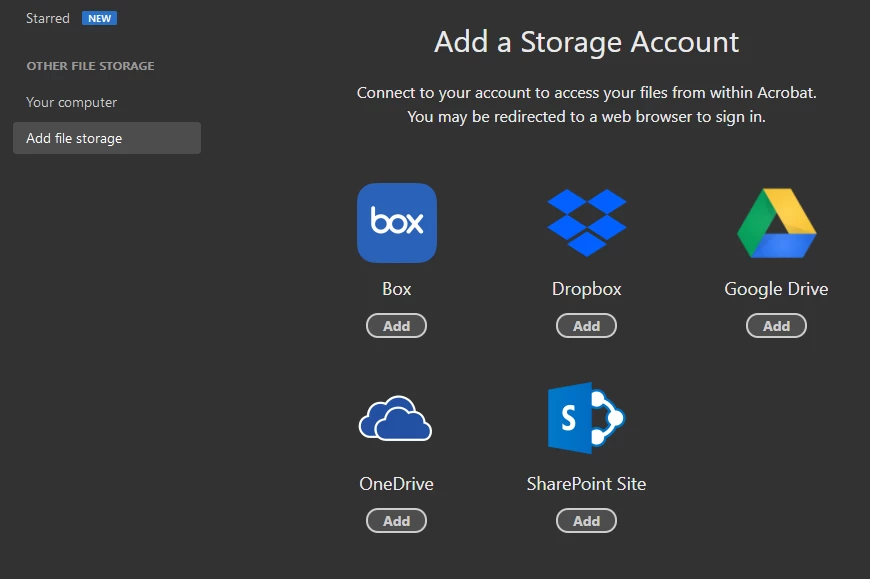870x579 pixels.
Task: Click the OneDrive label text
Action: point(396,484)
